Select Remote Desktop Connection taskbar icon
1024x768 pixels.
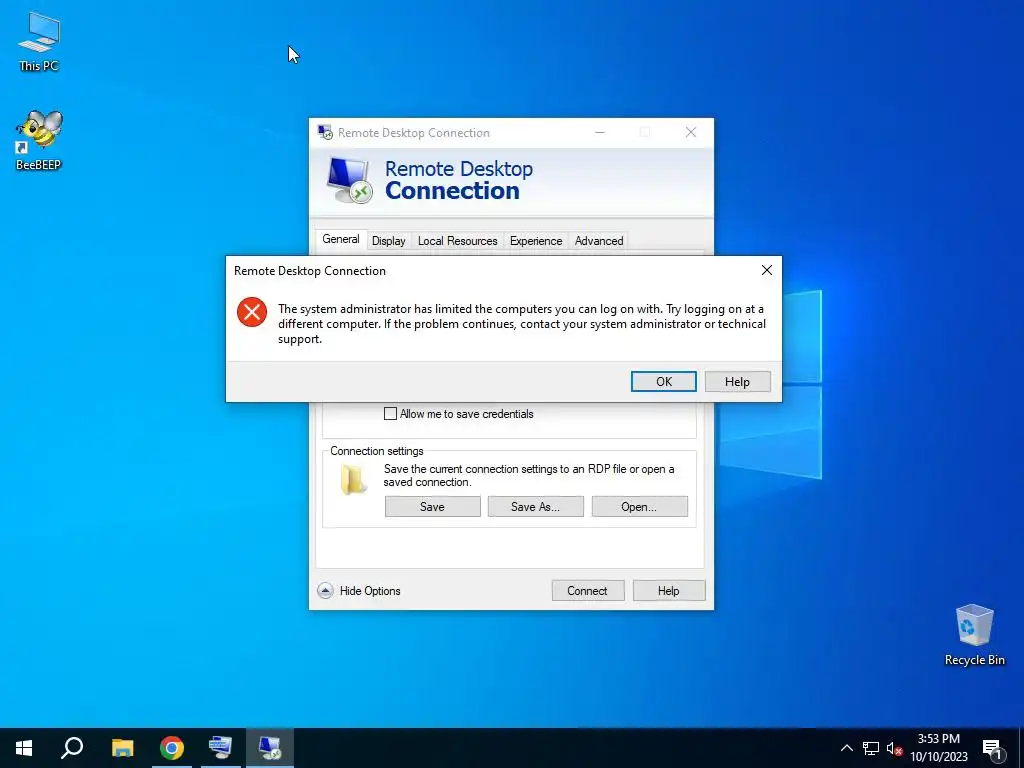click(x=270, y=748)
